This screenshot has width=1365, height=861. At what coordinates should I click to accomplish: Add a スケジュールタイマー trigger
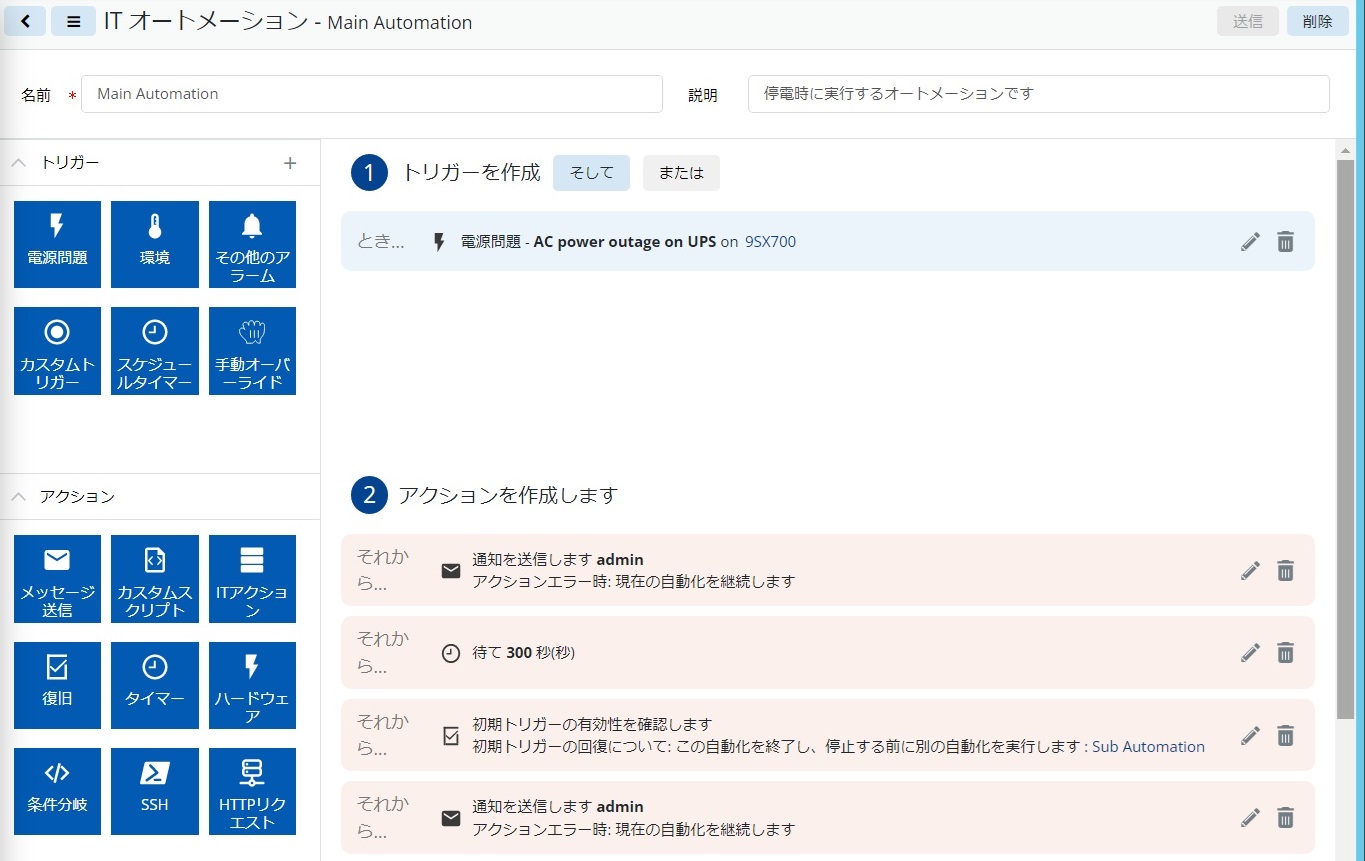pos(155,350)
